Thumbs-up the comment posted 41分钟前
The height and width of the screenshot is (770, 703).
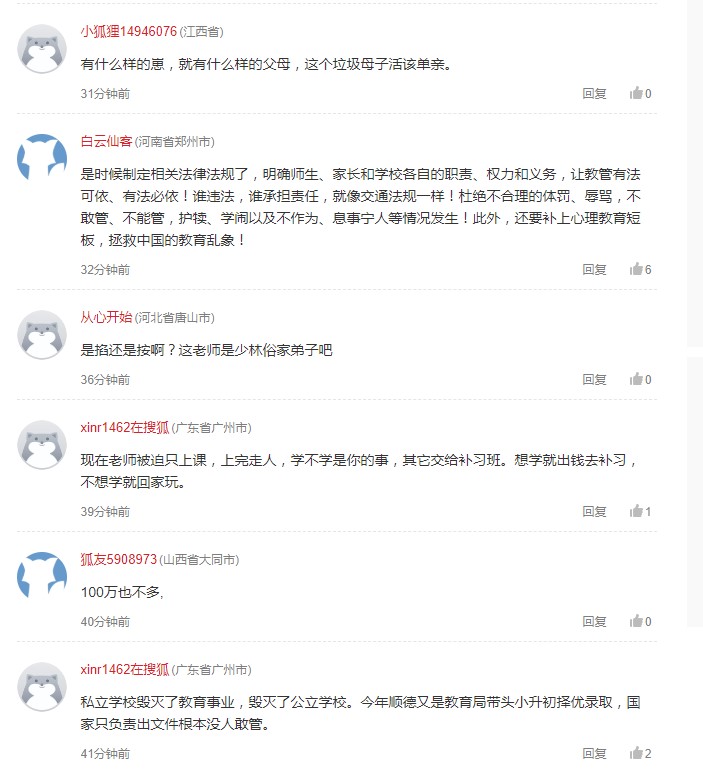coord(636,754)
